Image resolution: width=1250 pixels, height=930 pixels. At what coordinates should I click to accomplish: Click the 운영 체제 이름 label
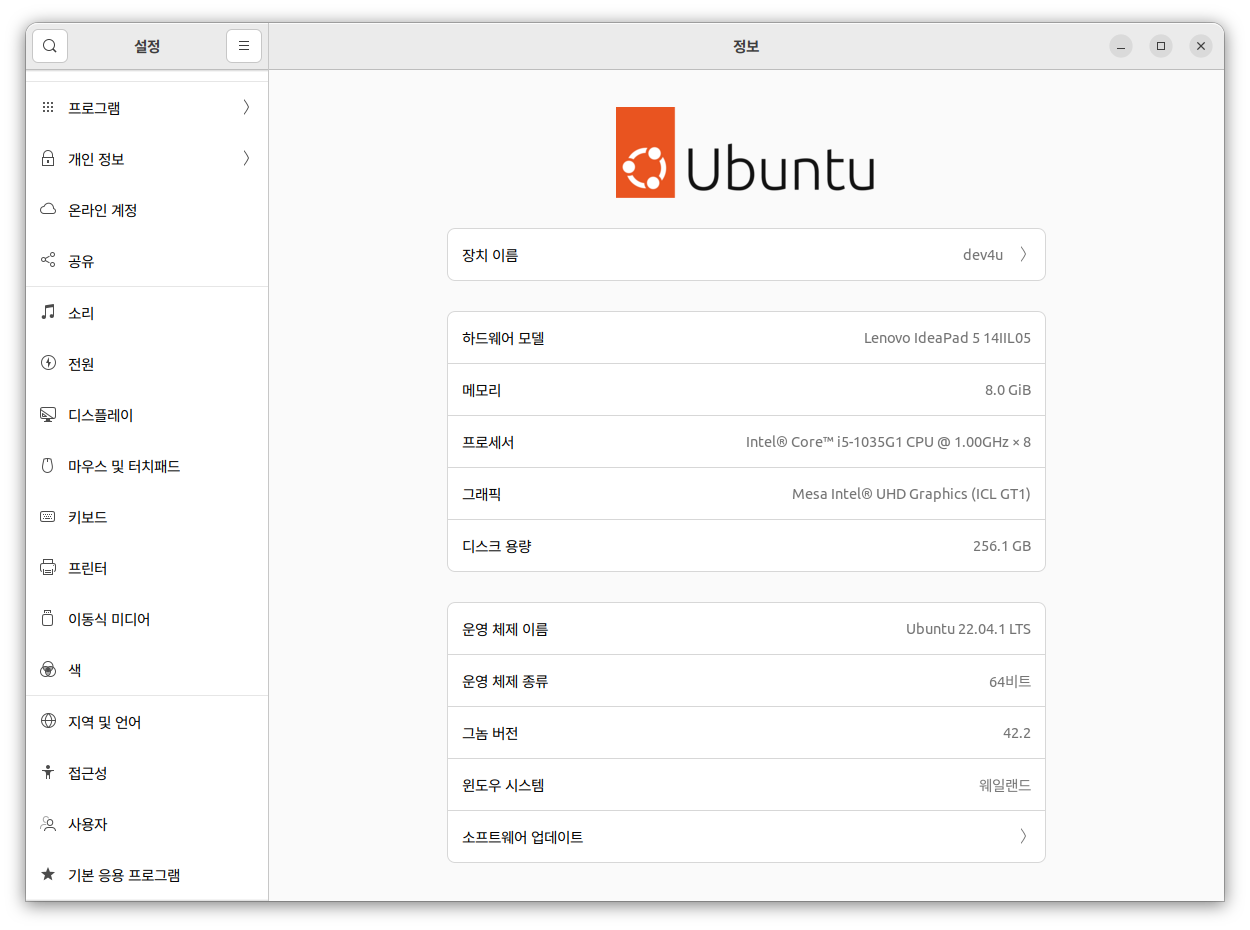(505, 629)
